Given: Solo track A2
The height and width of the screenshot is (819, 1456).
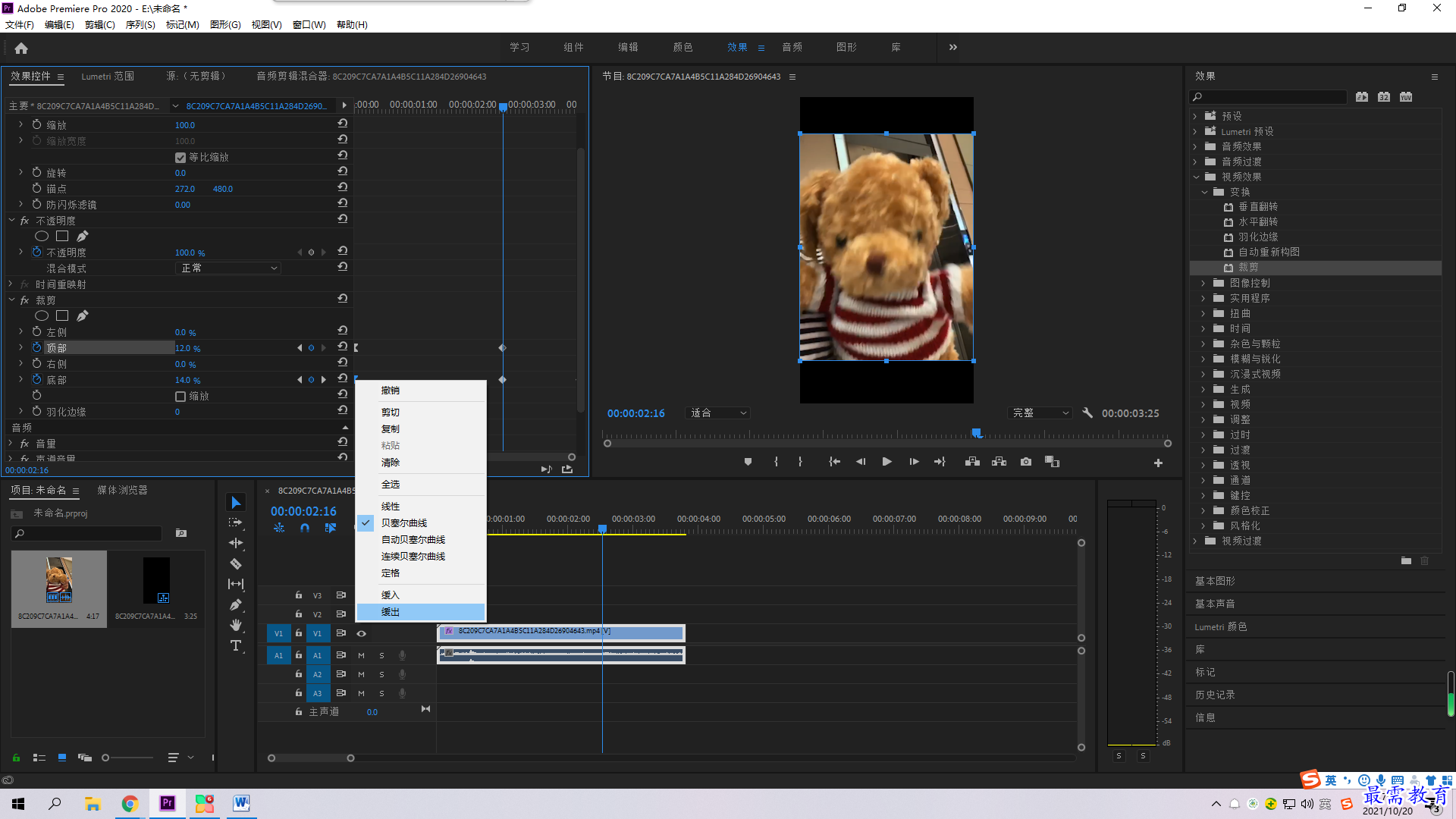Looking at the screenshot, I should click(381, 674).
